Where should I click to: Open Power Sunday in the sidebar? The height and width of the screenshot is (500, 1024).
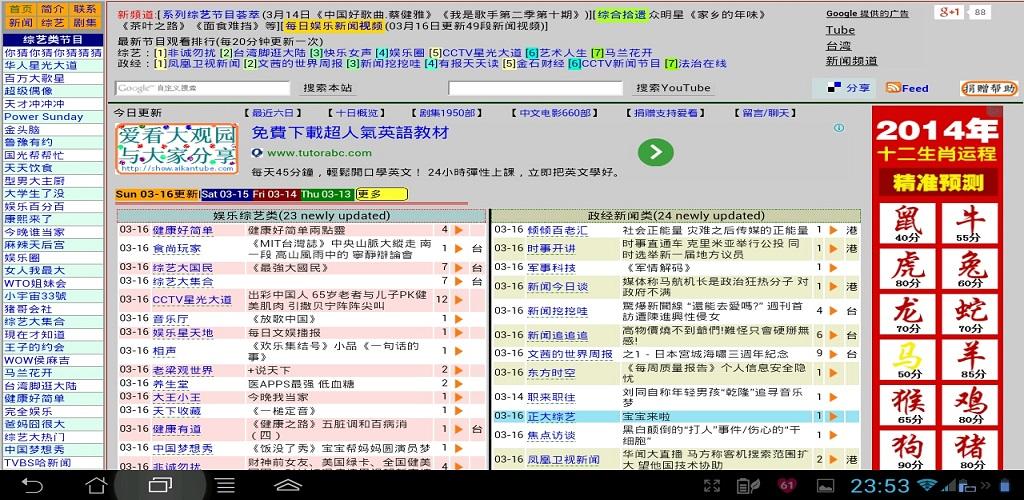[44, 117]
